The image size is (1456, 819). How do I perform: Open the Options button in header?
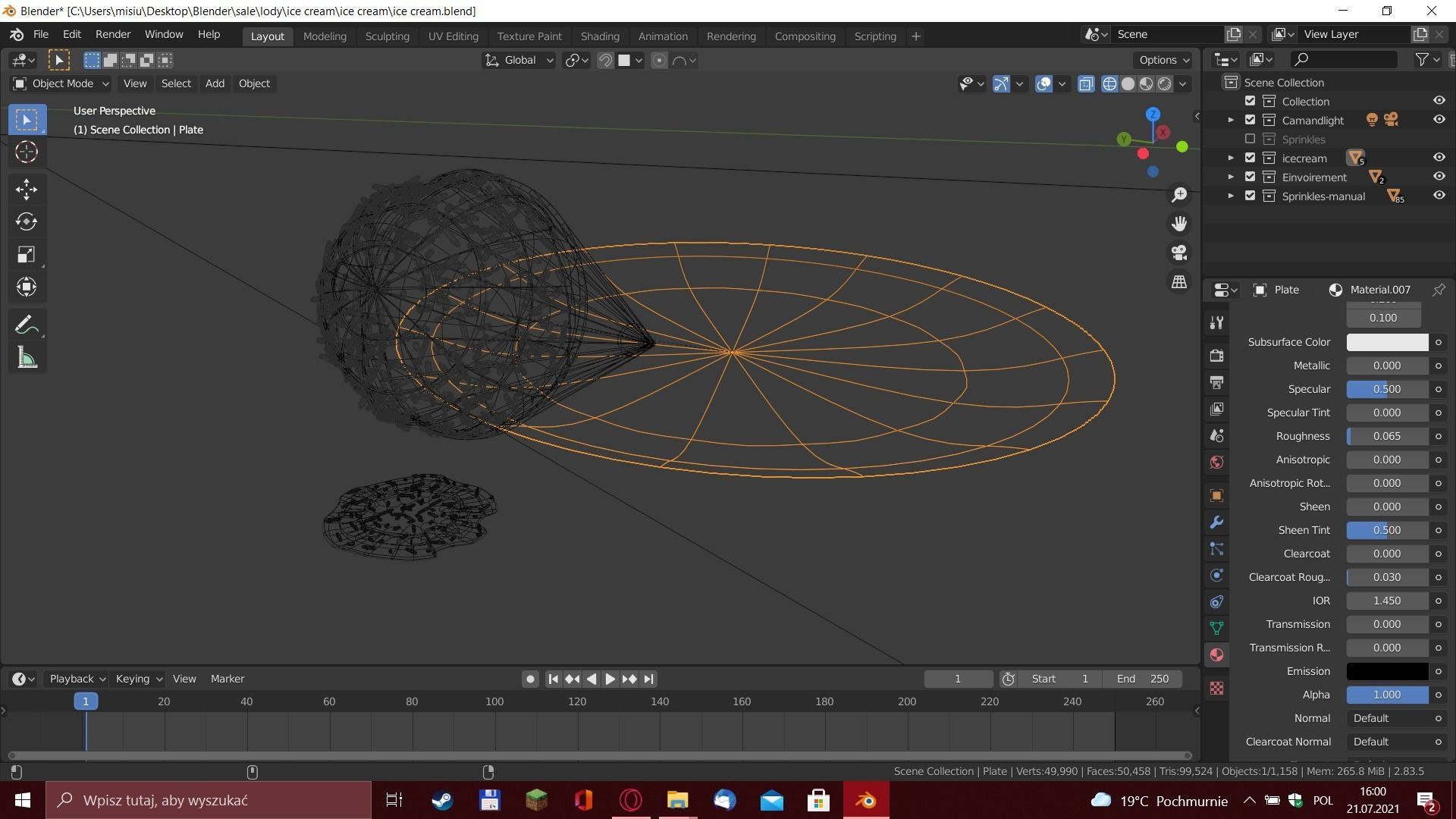coord(1163,61)
